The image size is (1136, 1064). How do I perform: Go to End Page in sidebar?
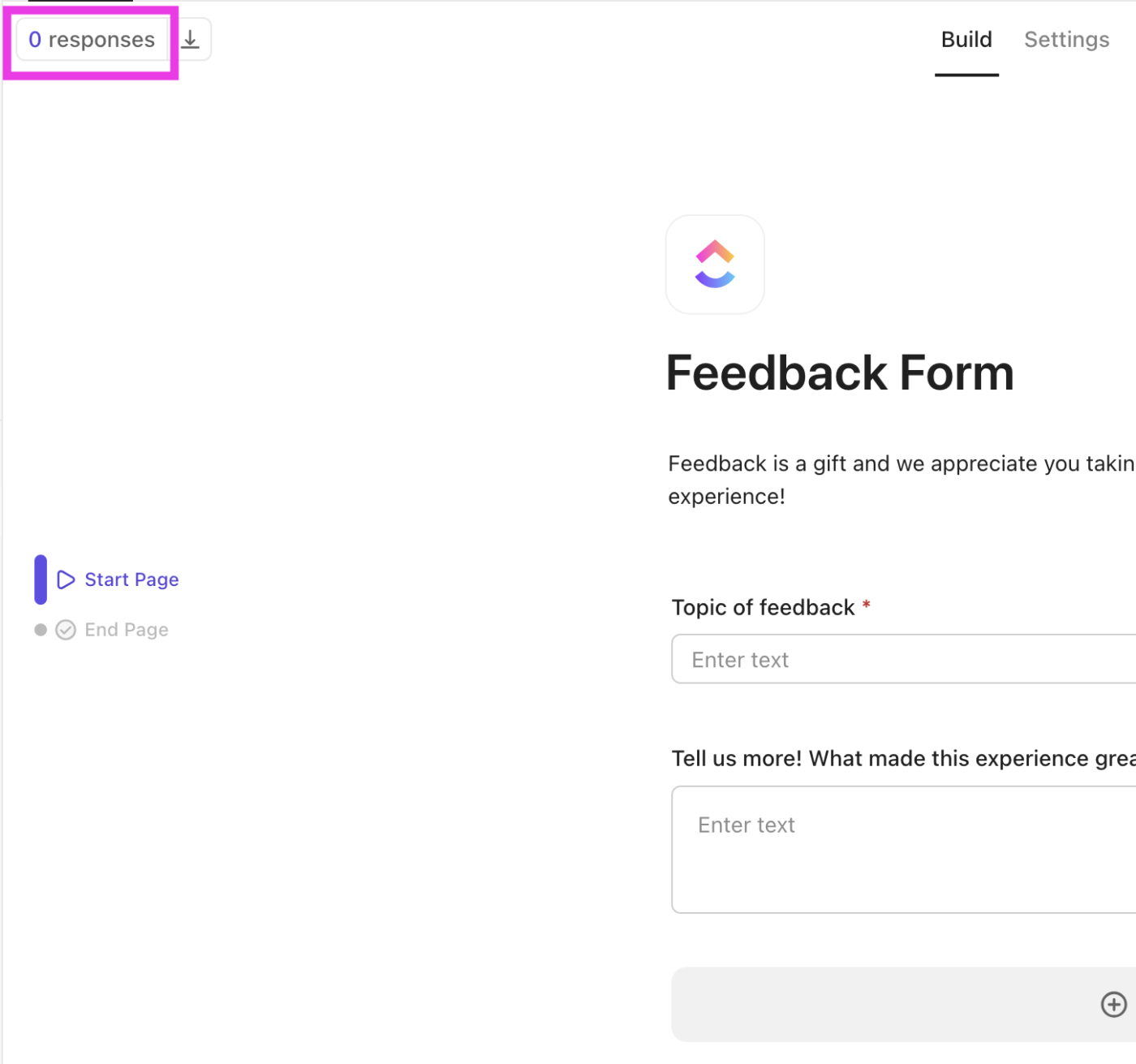(x=127, y=630)
